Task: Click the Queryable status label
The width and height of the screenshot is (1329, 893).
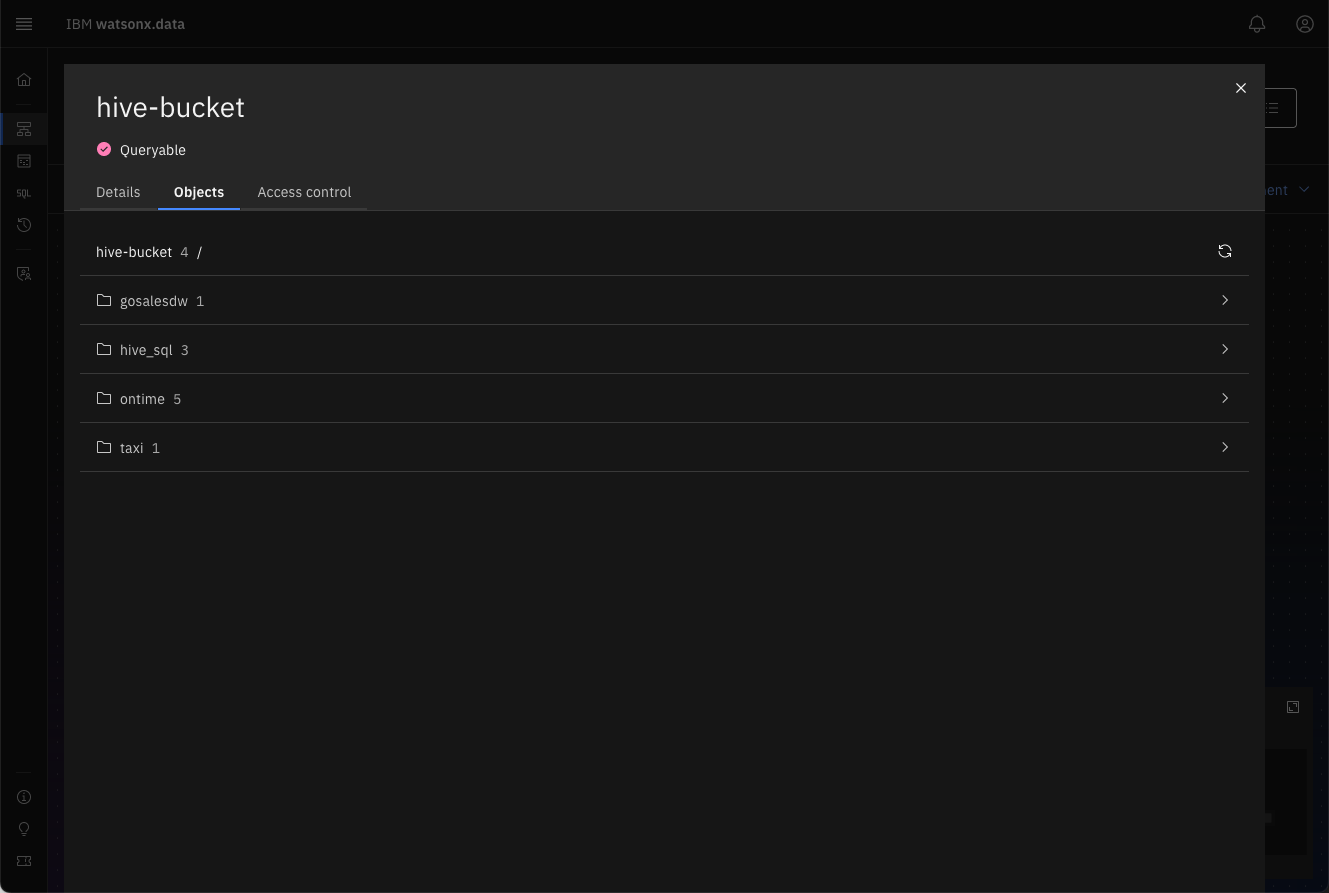Action: tap(153, 150)
